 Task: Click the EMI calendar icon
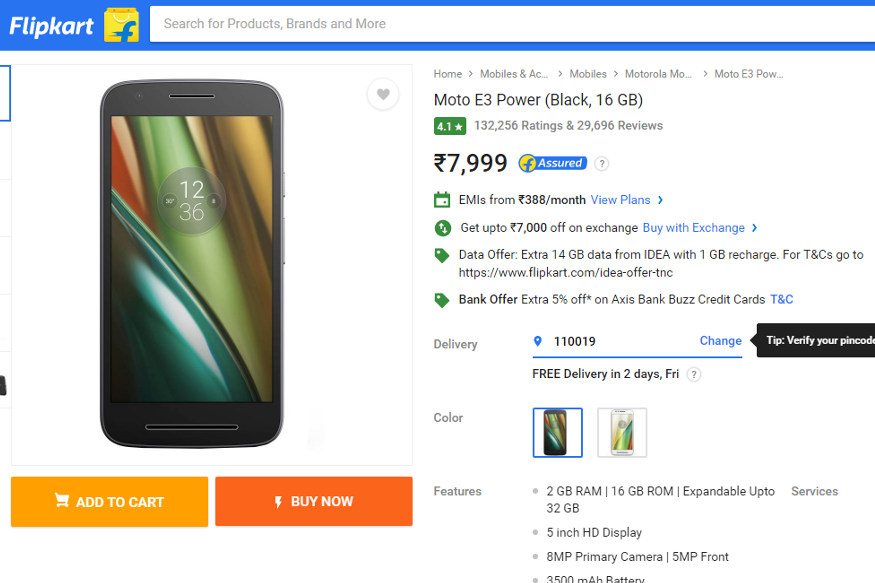coord(441,199)
